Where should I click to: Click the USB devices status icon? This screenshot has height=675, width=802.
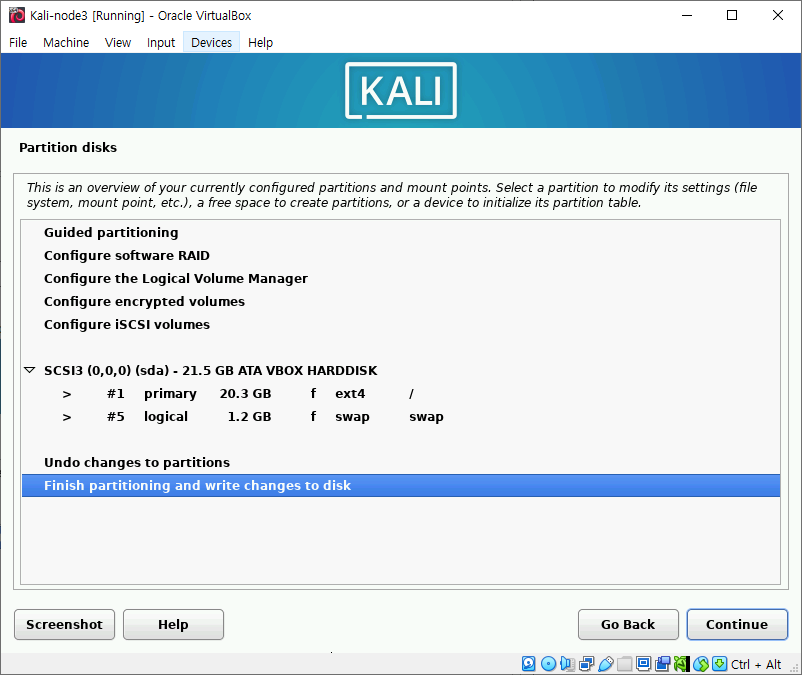pos(606,664)
